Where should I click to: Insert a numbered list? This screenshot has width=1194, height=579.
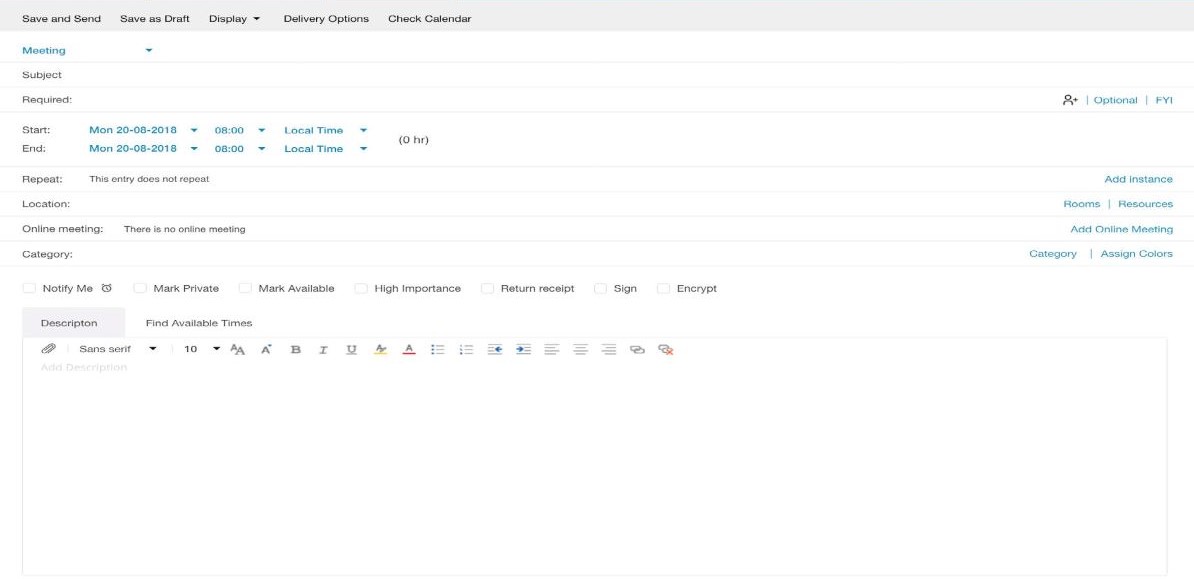pyautogui.click(x=466, y=349)
